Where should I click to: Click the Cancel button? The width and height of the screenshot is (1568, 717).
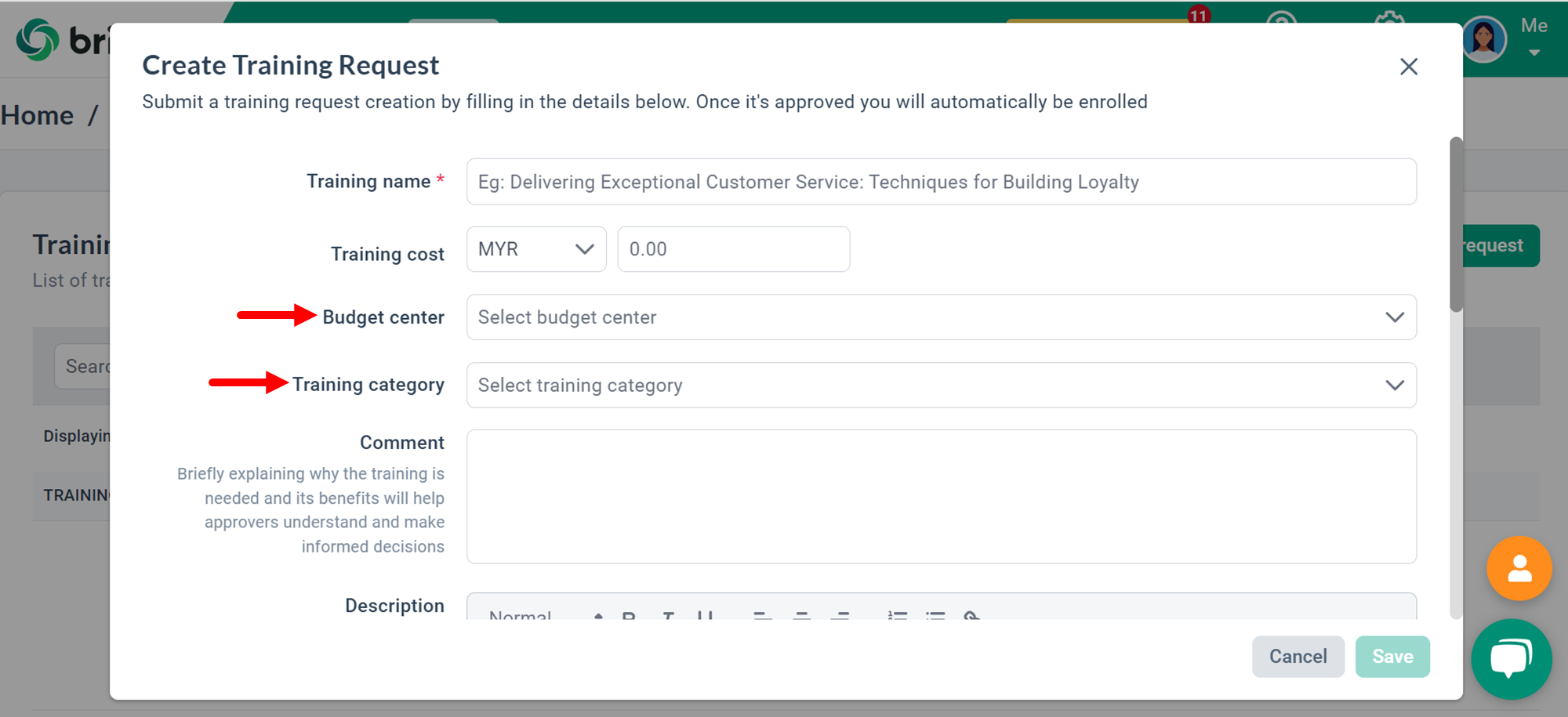(x=1298, y=656)
